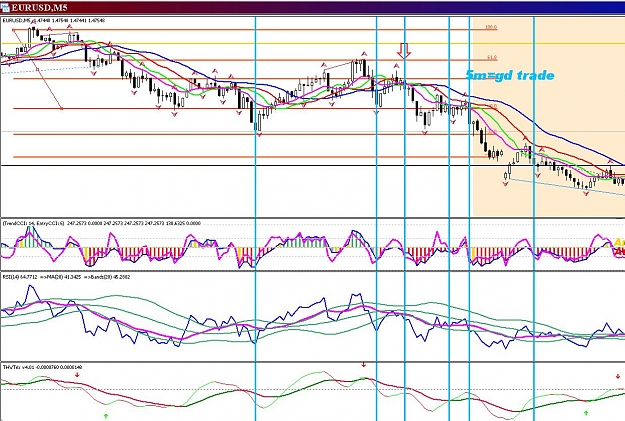
Task: Click the leftmost green buy arrow in THVTrix
Action: click(106, 416)
